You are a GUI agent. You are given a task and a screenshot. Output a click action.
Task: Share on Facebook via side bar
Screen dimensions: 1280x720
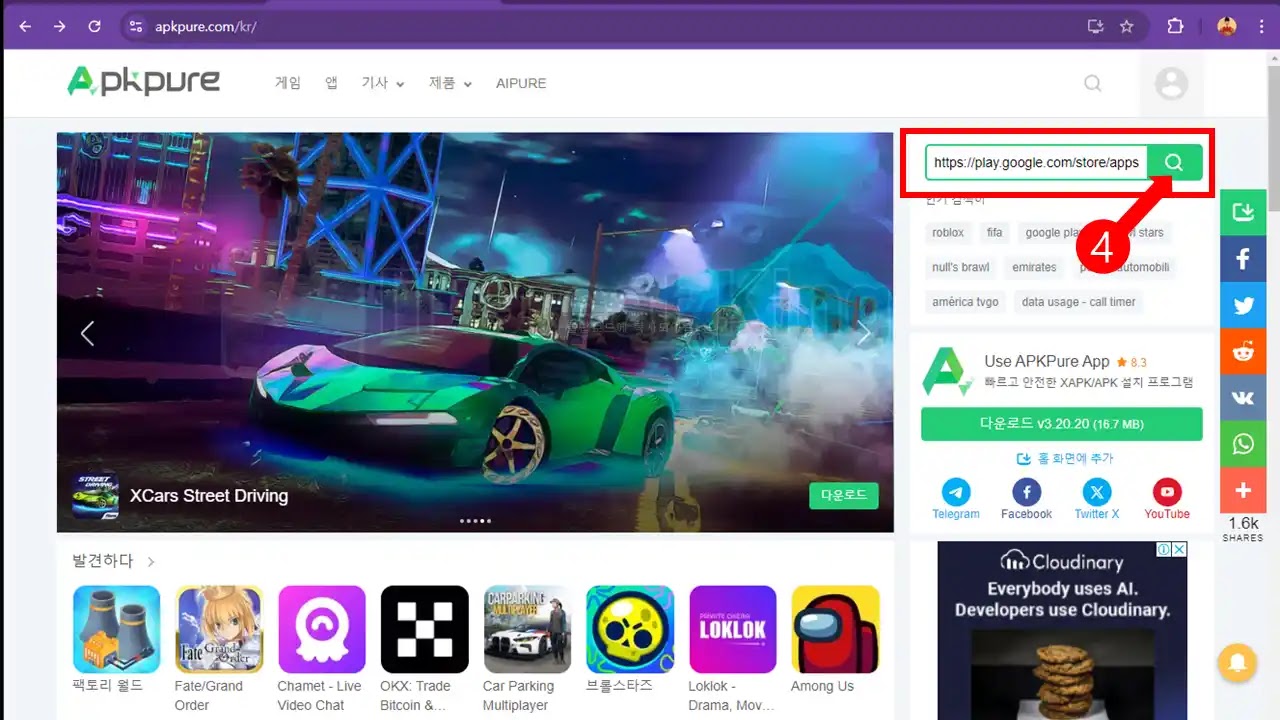[1243, 259]
